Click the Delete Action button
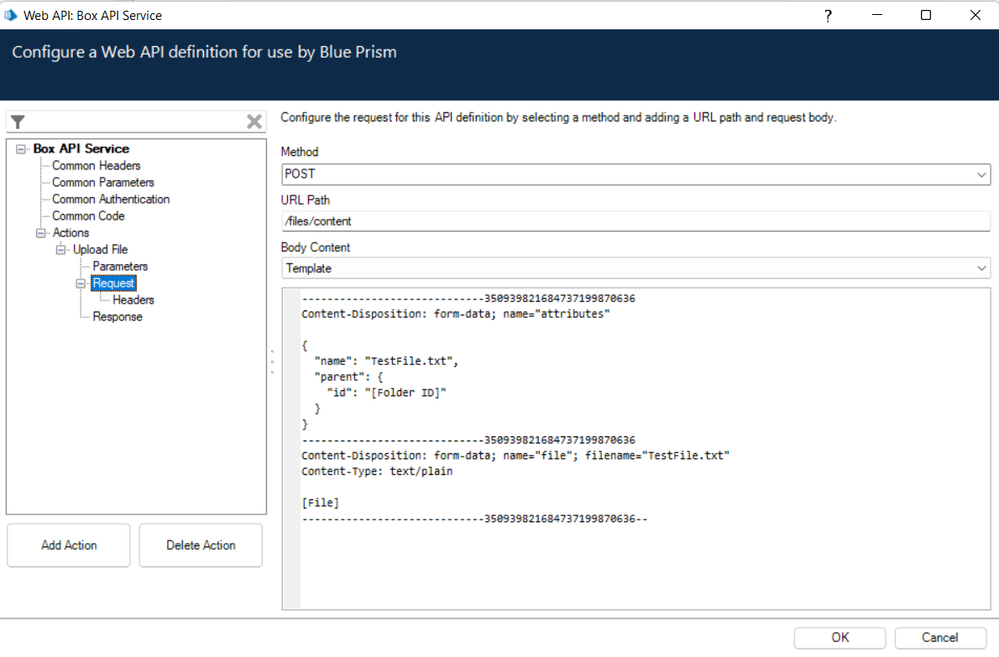 click(201, 545)
